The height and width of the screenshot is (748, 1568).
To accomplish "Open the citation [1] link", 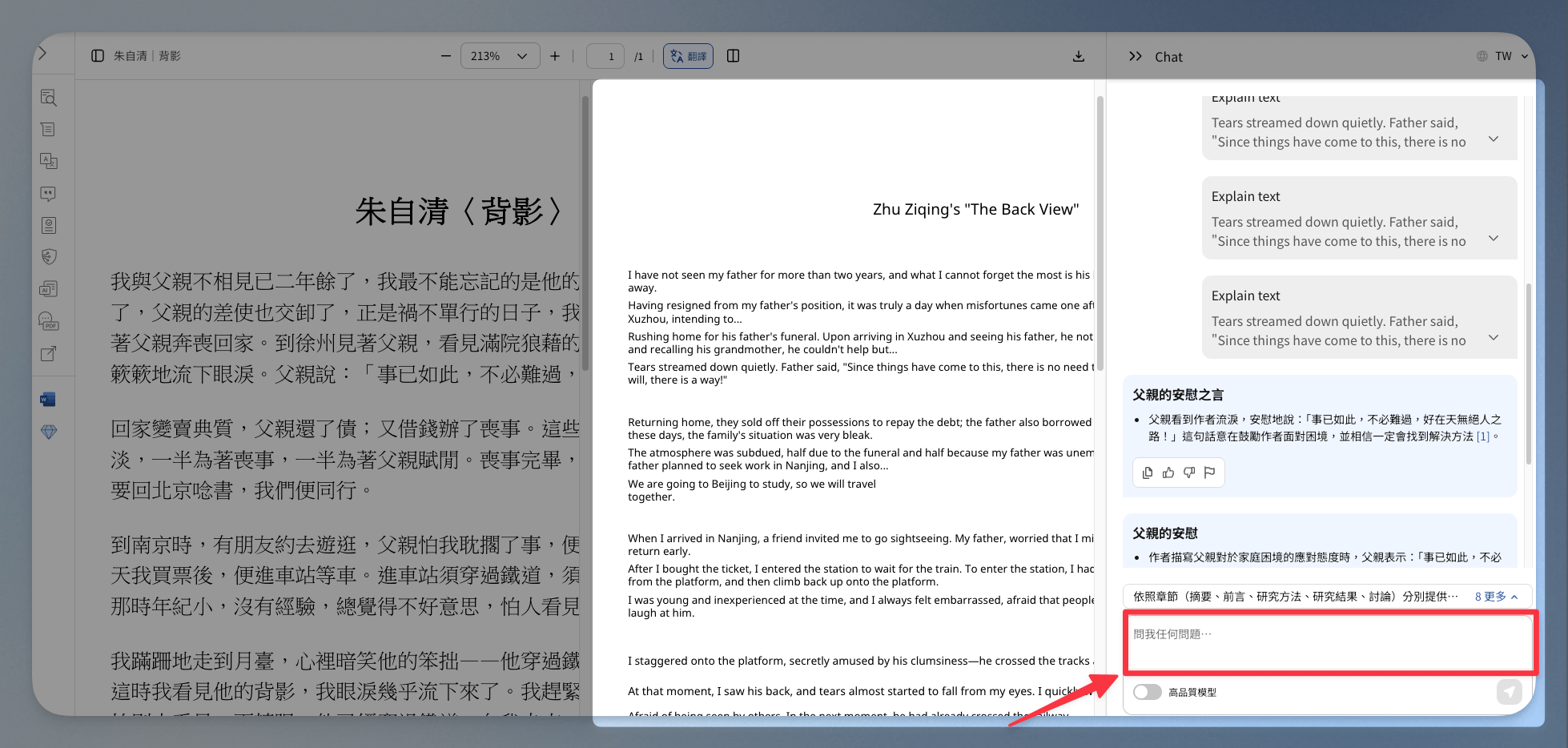I will point(1483,436).
